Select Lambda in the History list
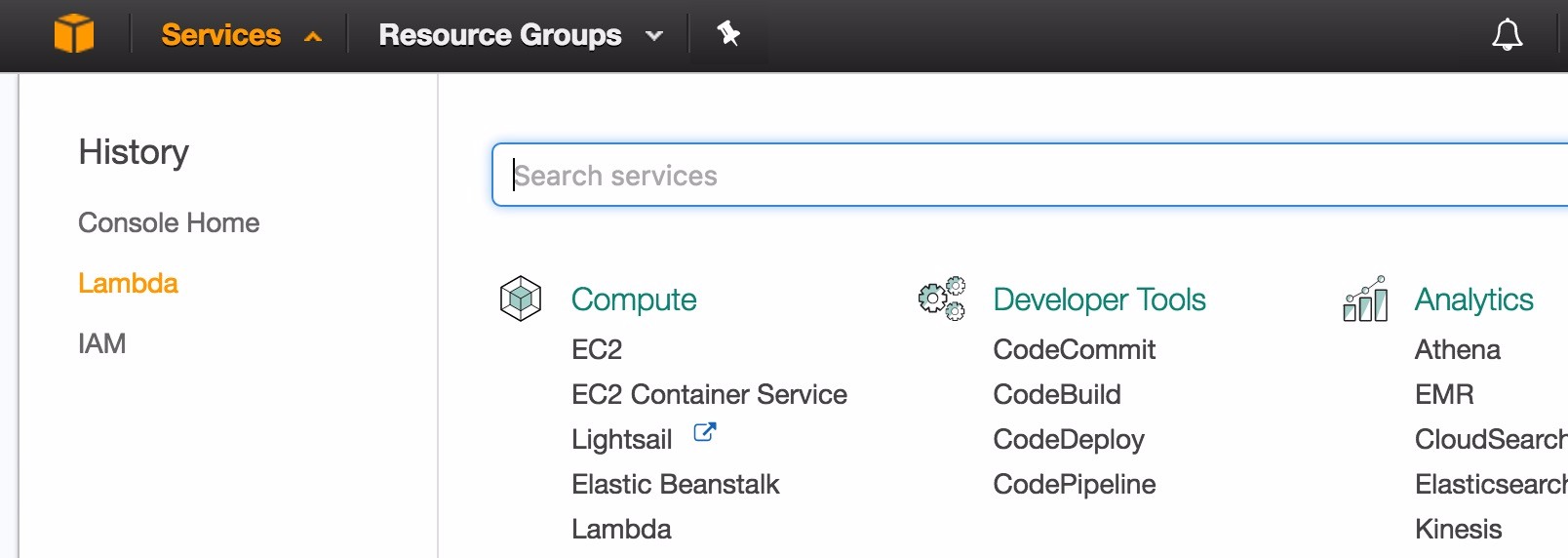This screenshot has width=1568, height=558. coord(128,284)
